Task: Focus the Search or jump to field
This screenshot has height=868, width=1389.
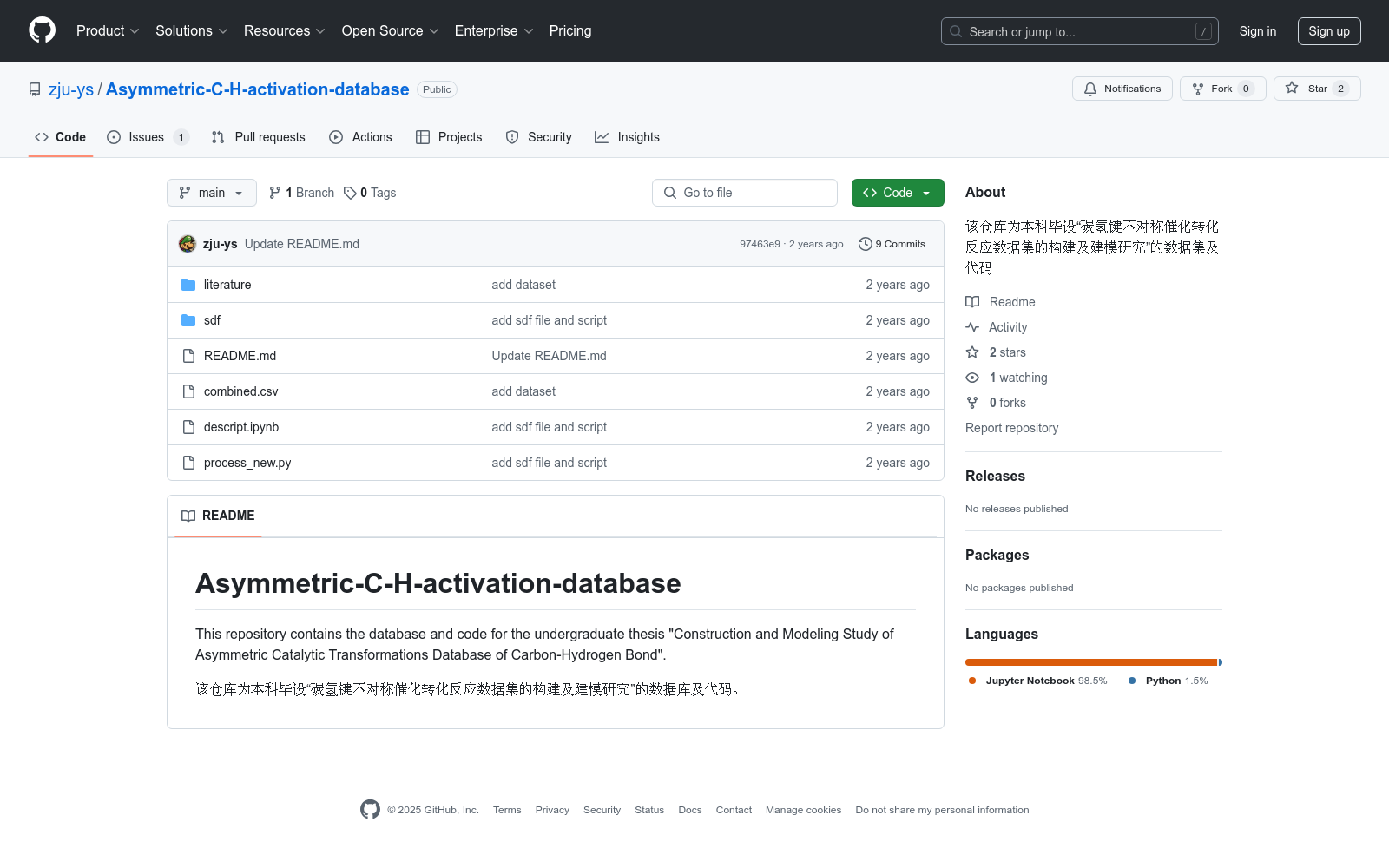Action: pyautogui.click(x=1080, y=31)
